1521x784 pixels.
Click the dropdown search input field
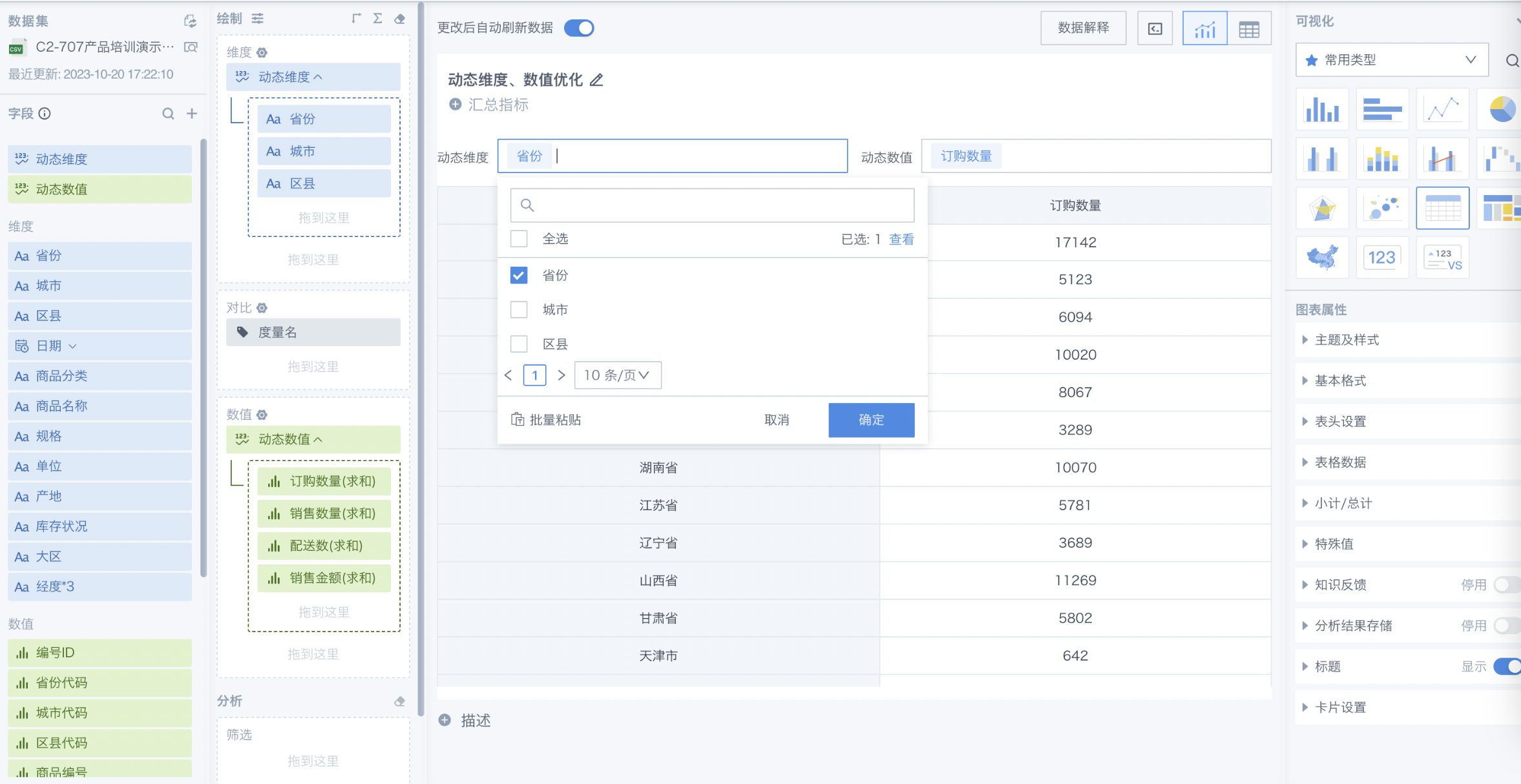click(x=712, y=205)
